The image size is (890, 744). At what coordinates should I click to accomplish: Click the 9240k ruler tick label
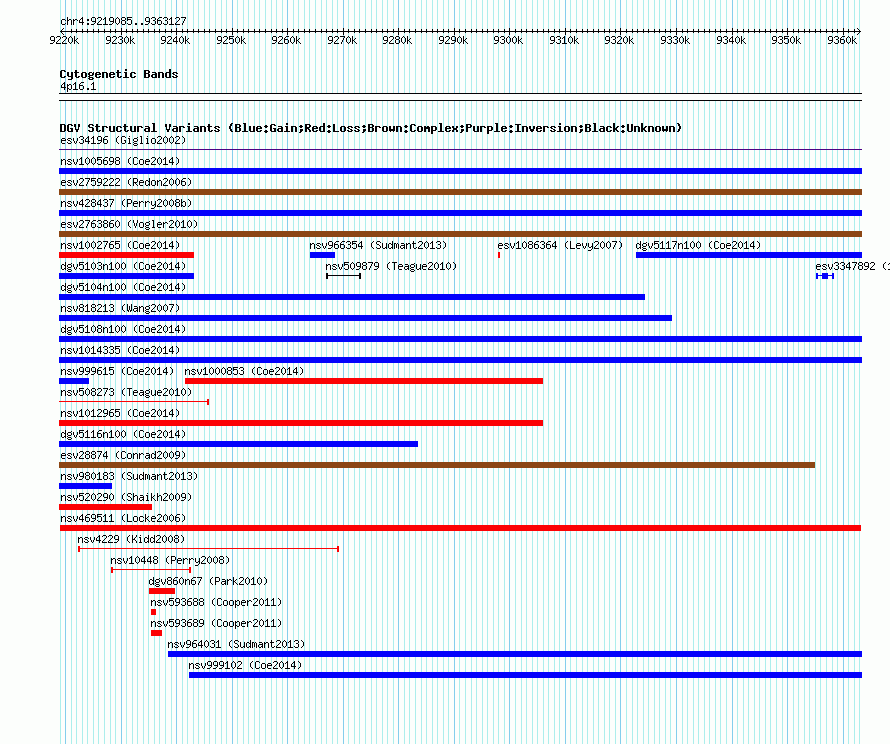175,40
